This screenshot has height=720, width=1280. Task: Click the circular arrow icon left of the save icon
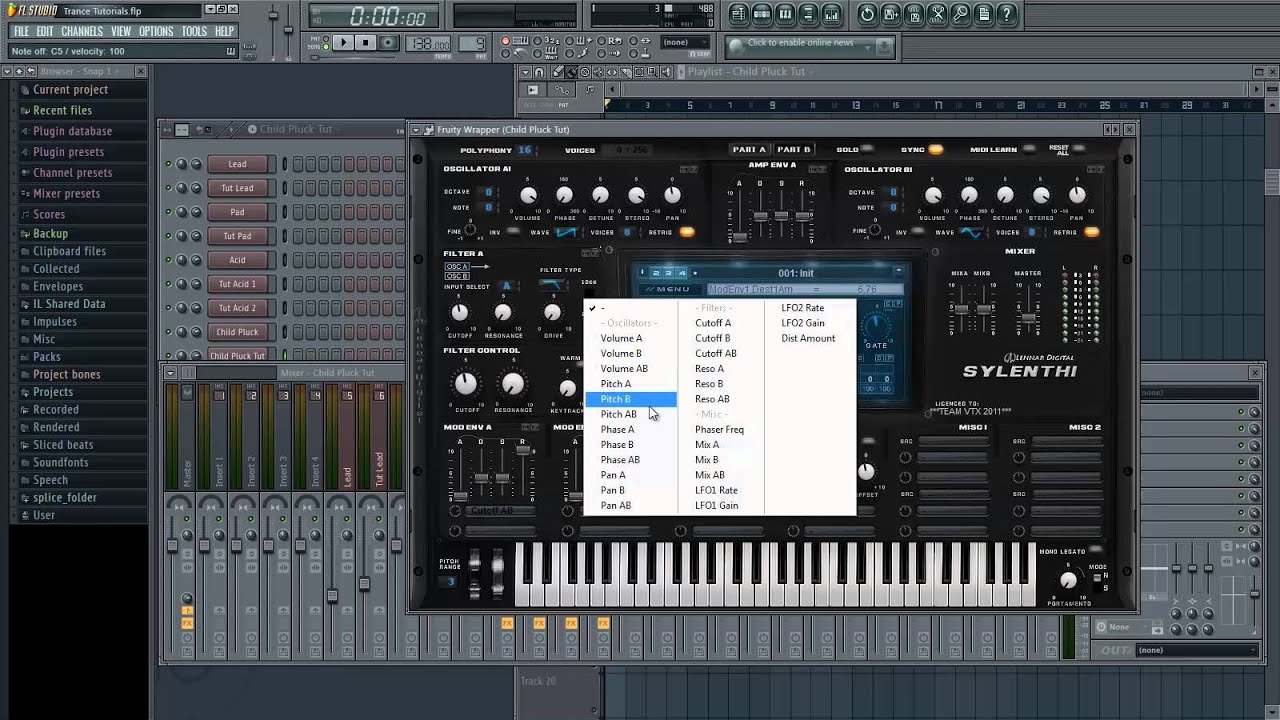867,14
